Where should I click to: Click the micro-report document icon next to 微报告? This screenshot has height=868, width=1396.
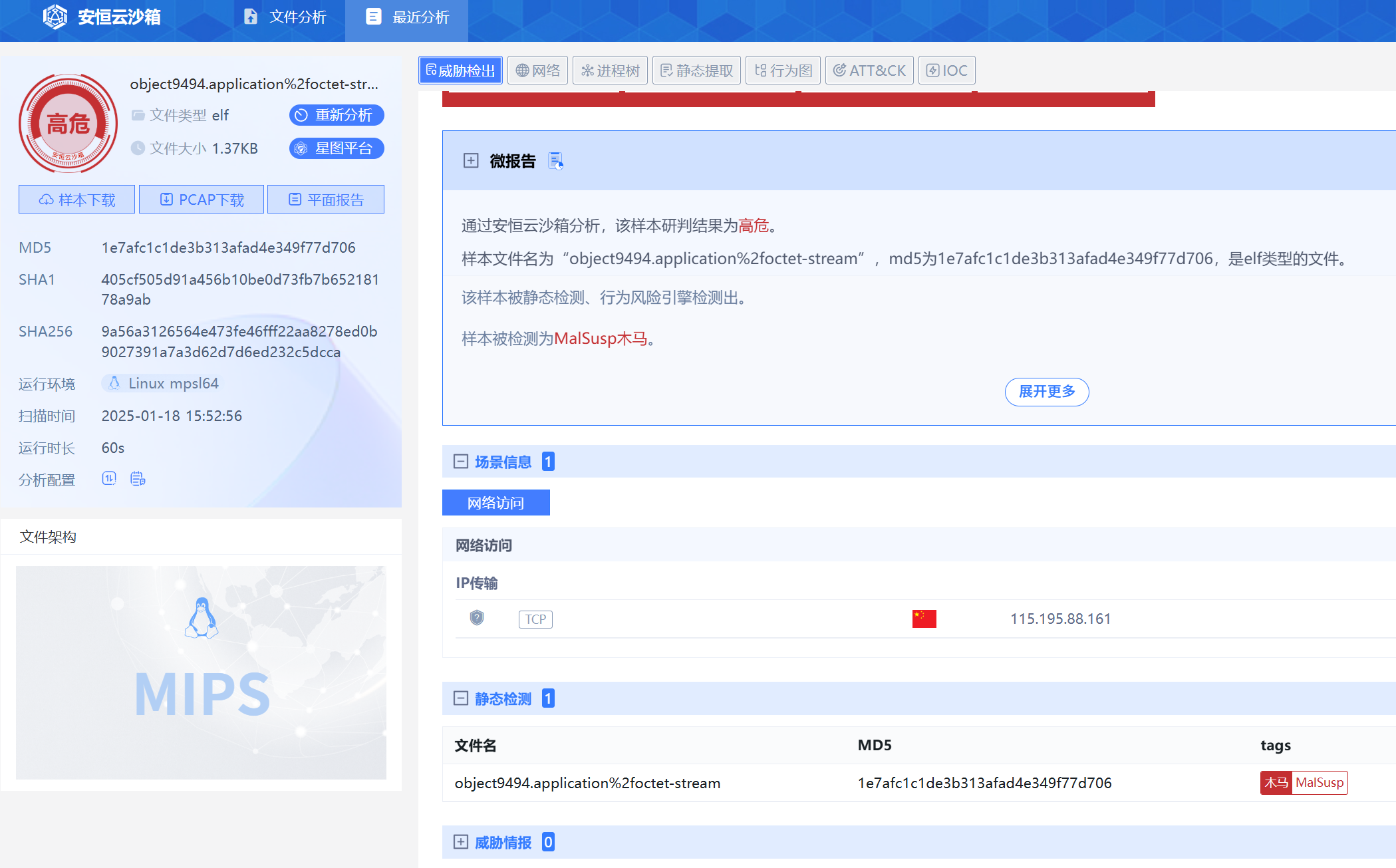[x=555, y=161]
